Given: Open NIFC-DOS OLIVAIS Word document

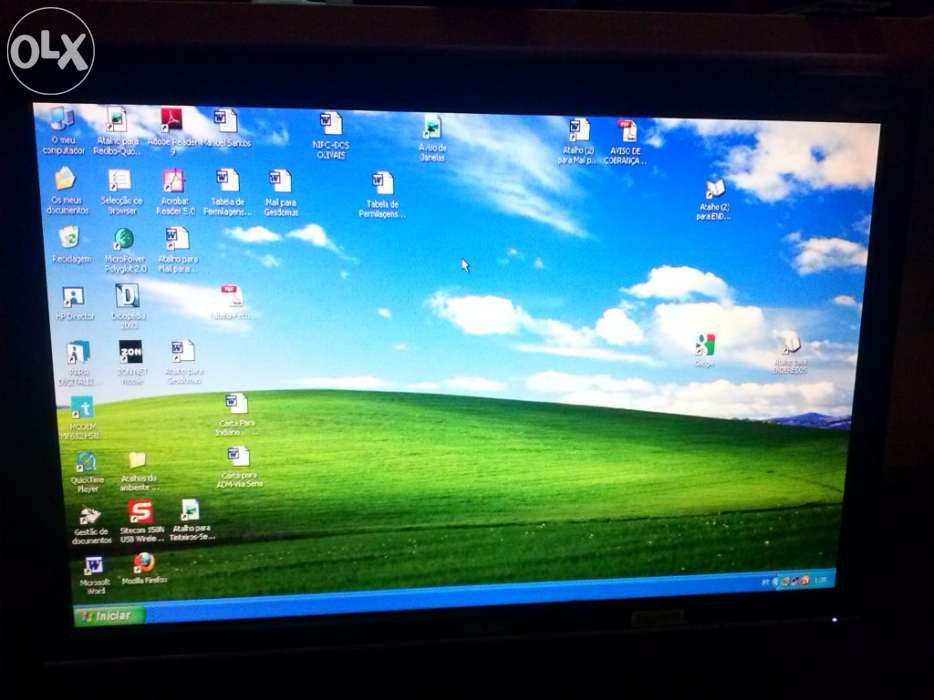Looking at the screenshot, I should (x=331, y=135).
